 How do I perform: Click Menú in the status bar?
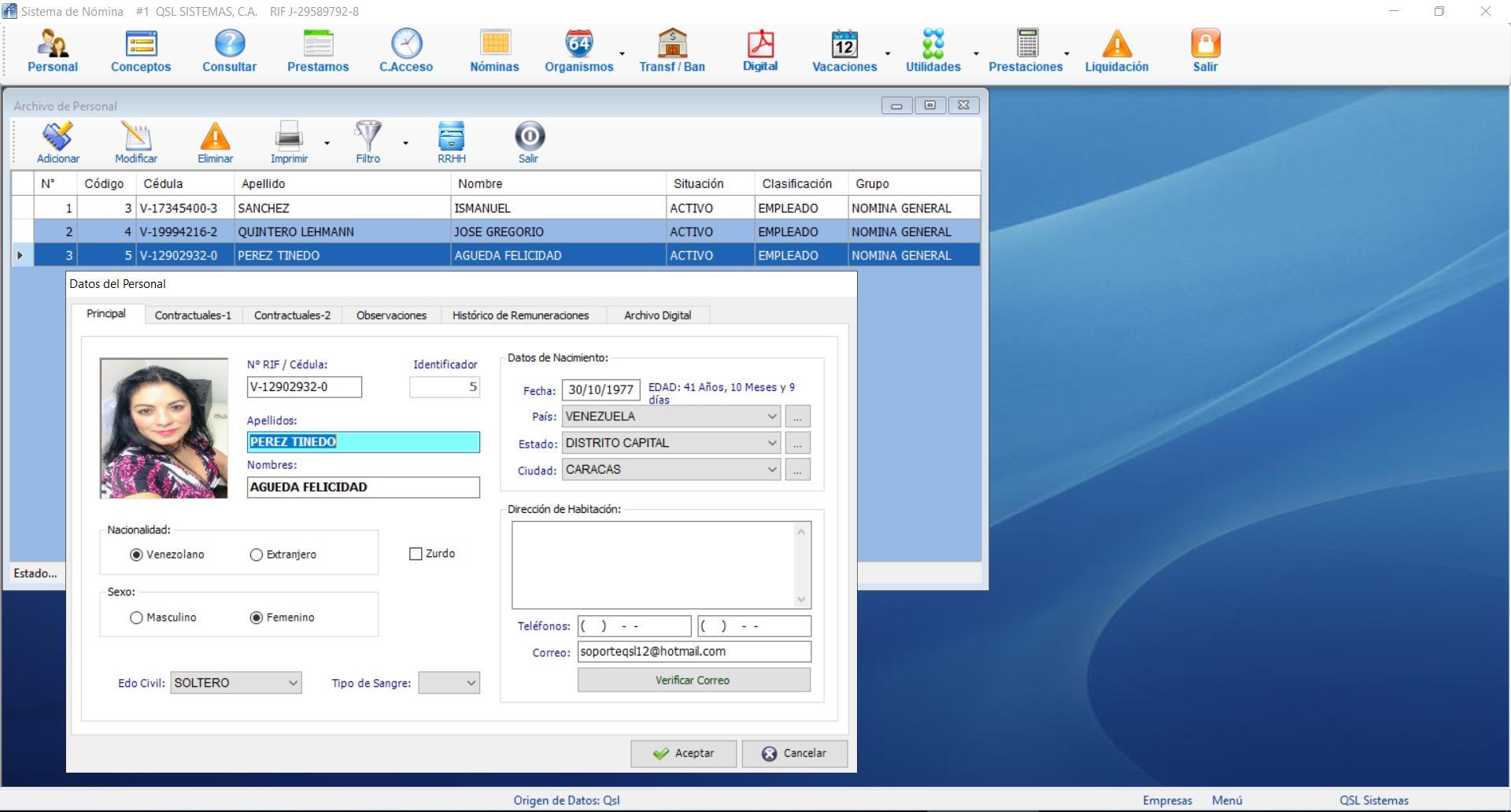(1227, 800)
